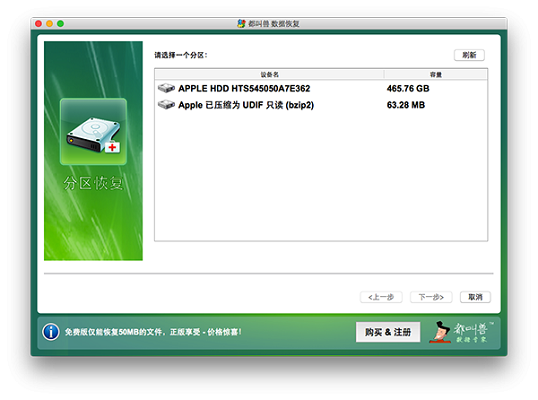Click the blue info icon in bottom banner
The width and height of the screenshot is (538, 400).
pyautogui.click(x=51, y=332)
